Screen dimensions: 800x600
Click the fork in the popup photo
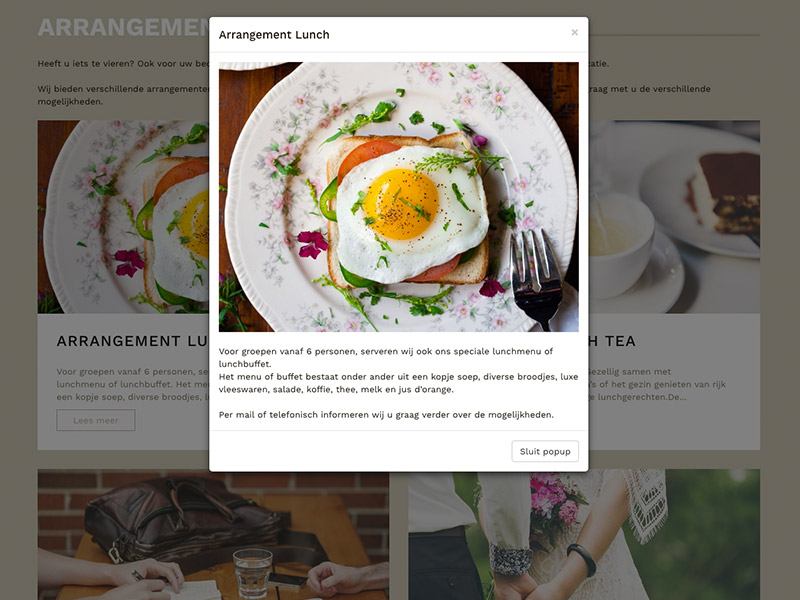click(536, 278)
